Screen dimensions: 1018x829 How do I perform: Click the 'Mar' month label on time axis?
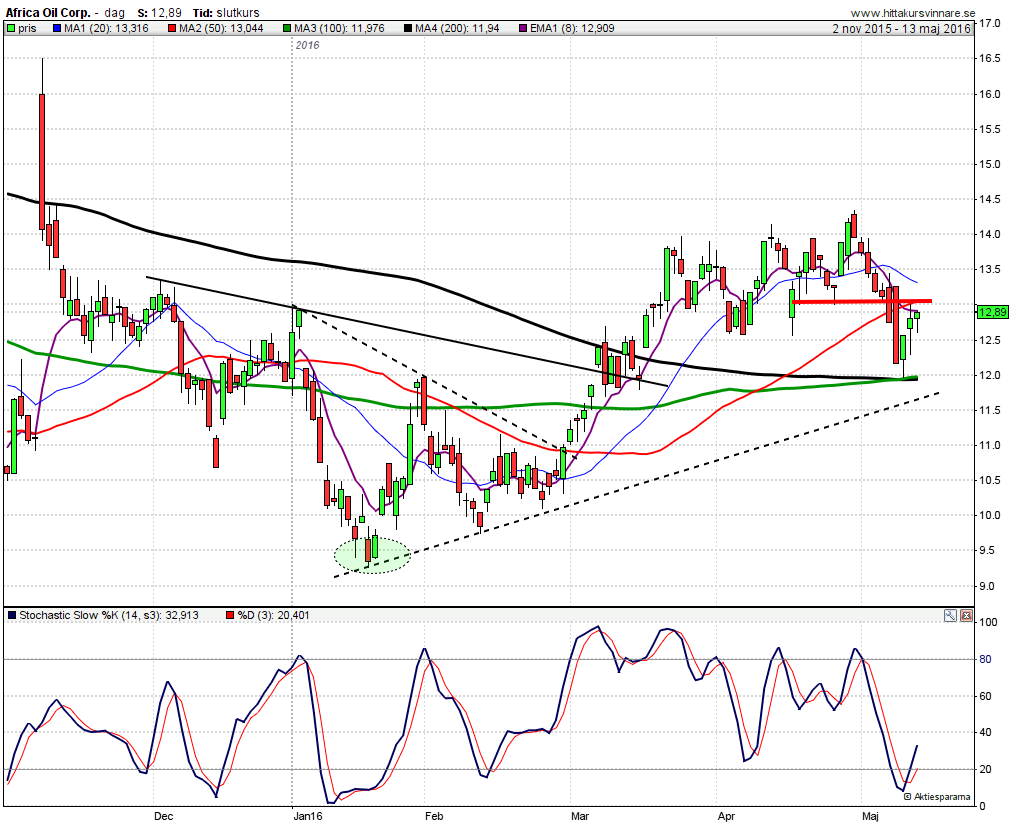point(580,817)
